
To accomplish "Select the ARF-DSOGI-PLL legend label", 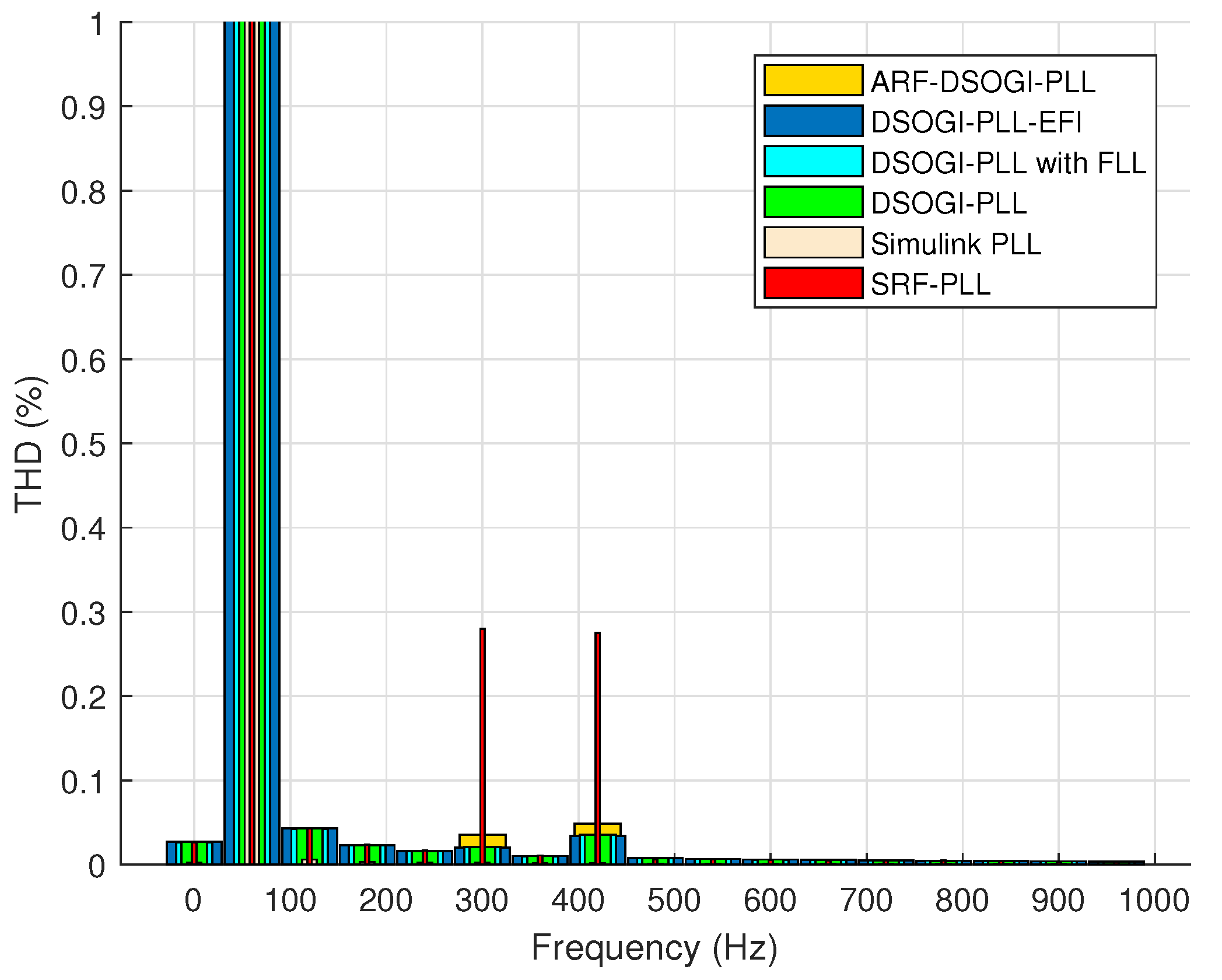I will tap(983, 82).
